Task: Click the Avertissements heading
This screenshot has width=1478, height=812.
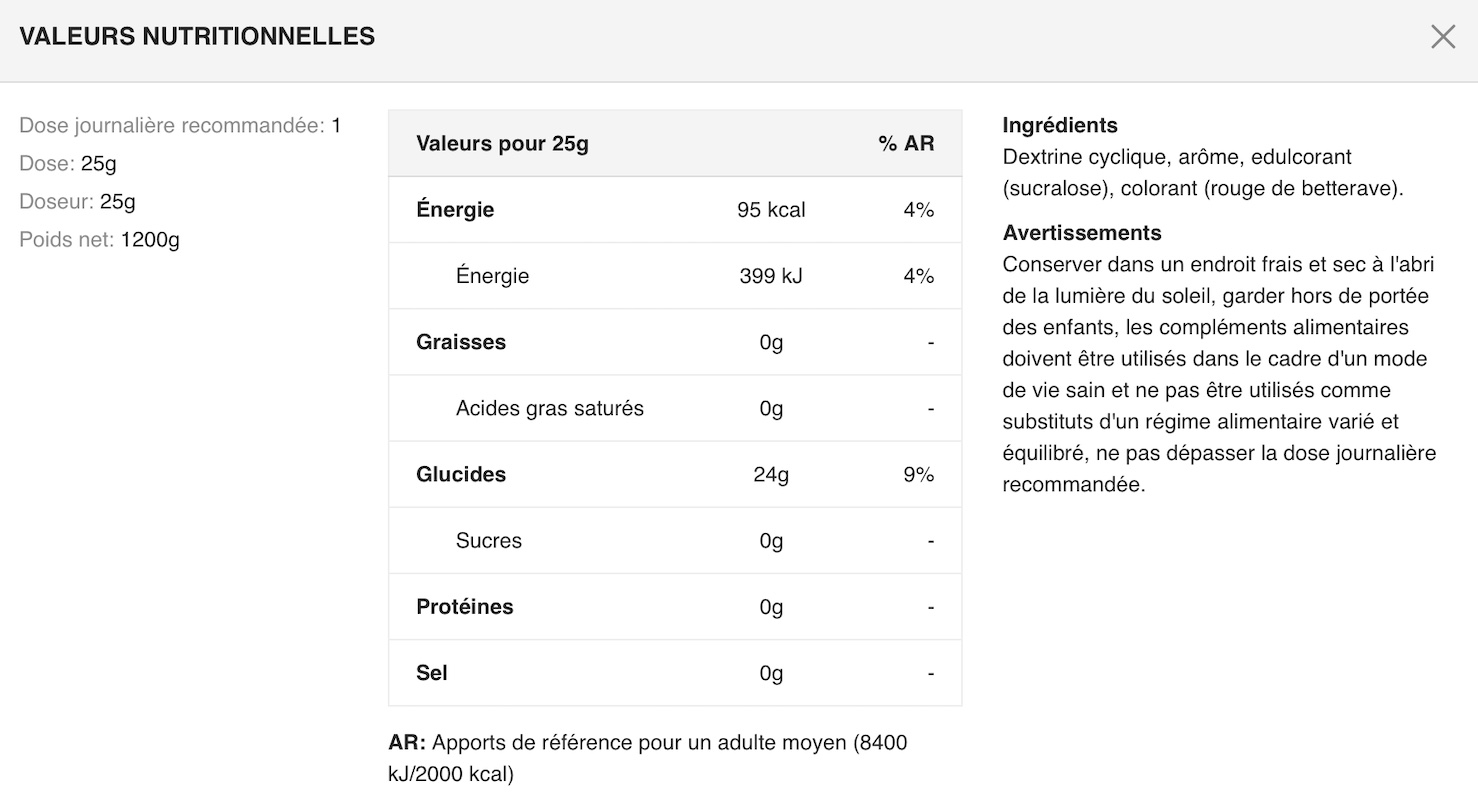Action: tap(1082, 233)
